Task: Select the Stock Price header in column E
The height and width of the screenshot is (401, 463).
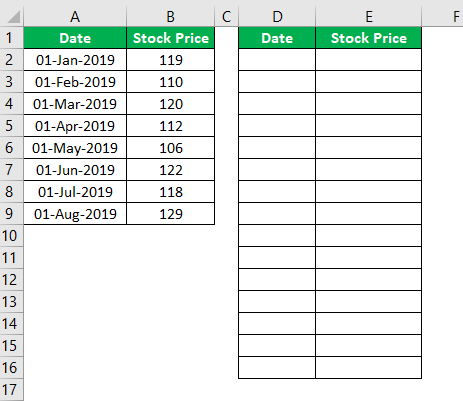Action: [368, 38]
